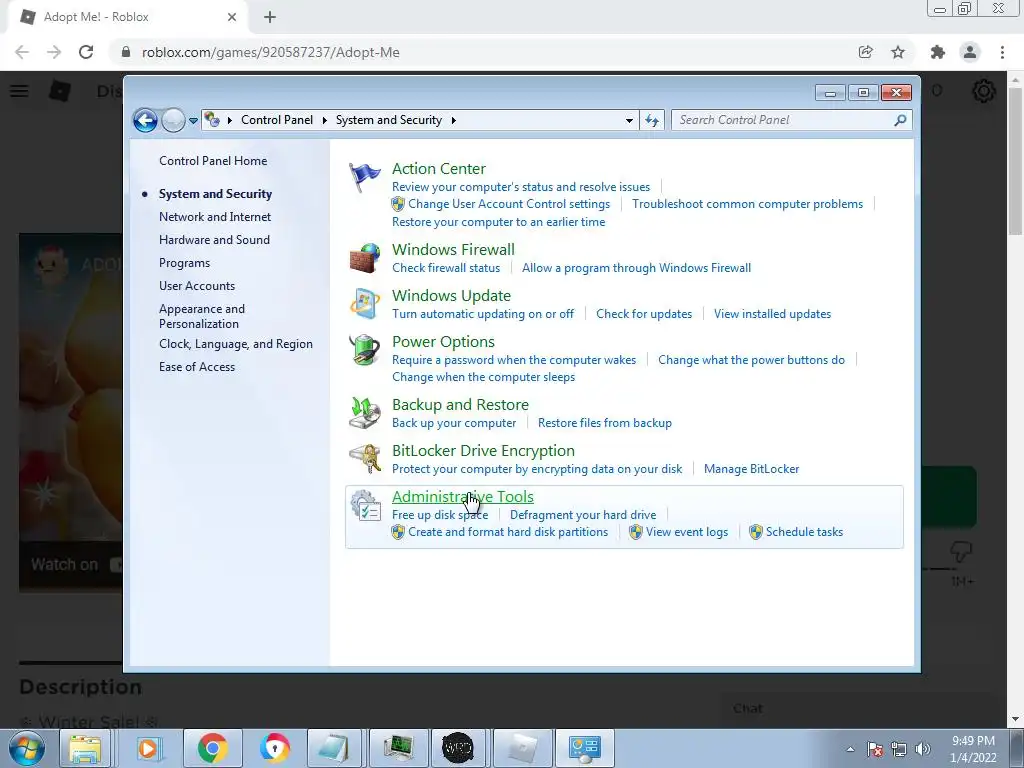This screenshot has width=1024, height=768.
Task: Refresh the Control Panel address bar
Action: point(652,120)
